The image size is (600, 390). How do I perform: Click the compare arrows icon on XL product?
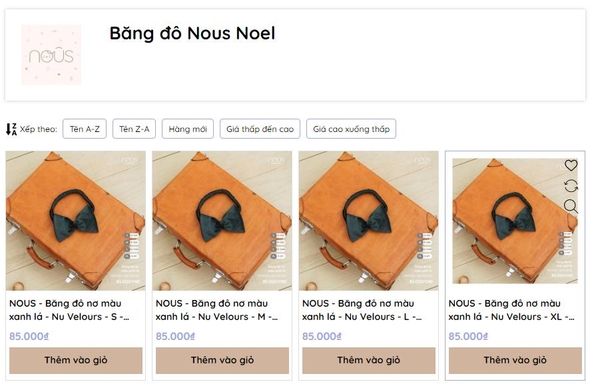571,186
